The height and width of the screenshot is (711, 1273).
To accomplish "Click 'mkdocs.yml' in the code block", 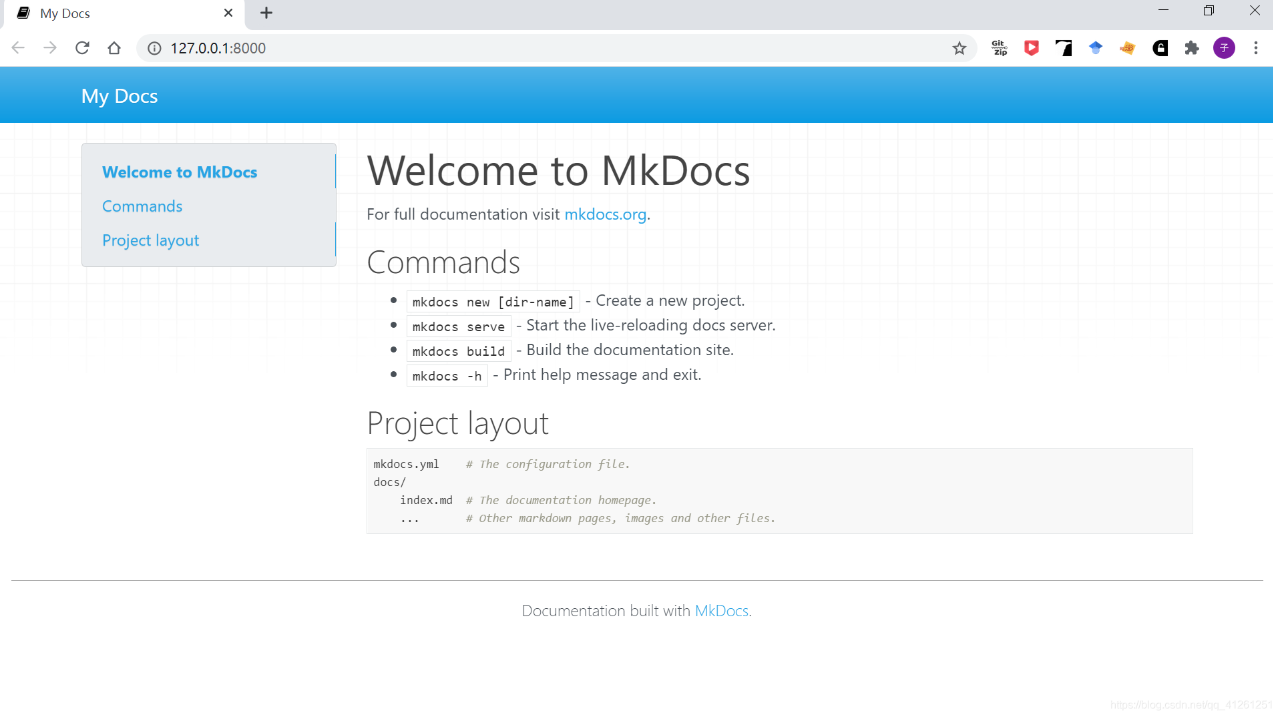I will (x=406, y=464).
